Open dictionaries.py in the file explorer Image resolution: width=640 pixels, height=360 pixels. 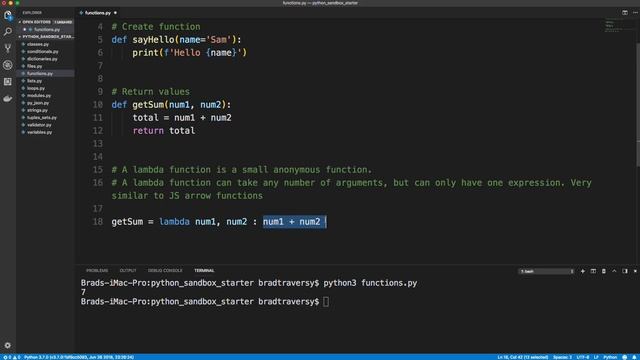42,59
